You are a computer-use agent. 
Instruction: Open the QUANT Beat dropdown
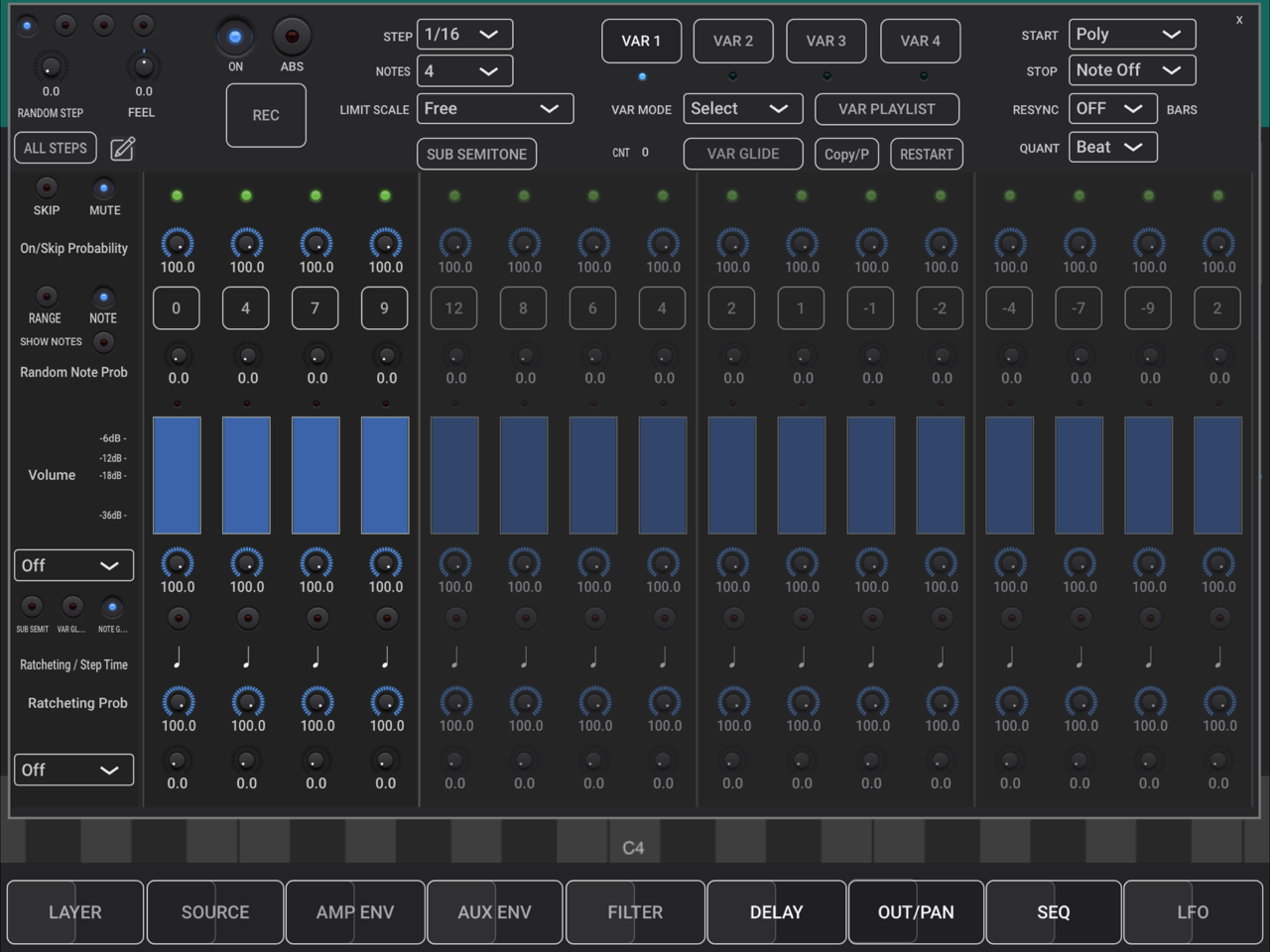1112,148
